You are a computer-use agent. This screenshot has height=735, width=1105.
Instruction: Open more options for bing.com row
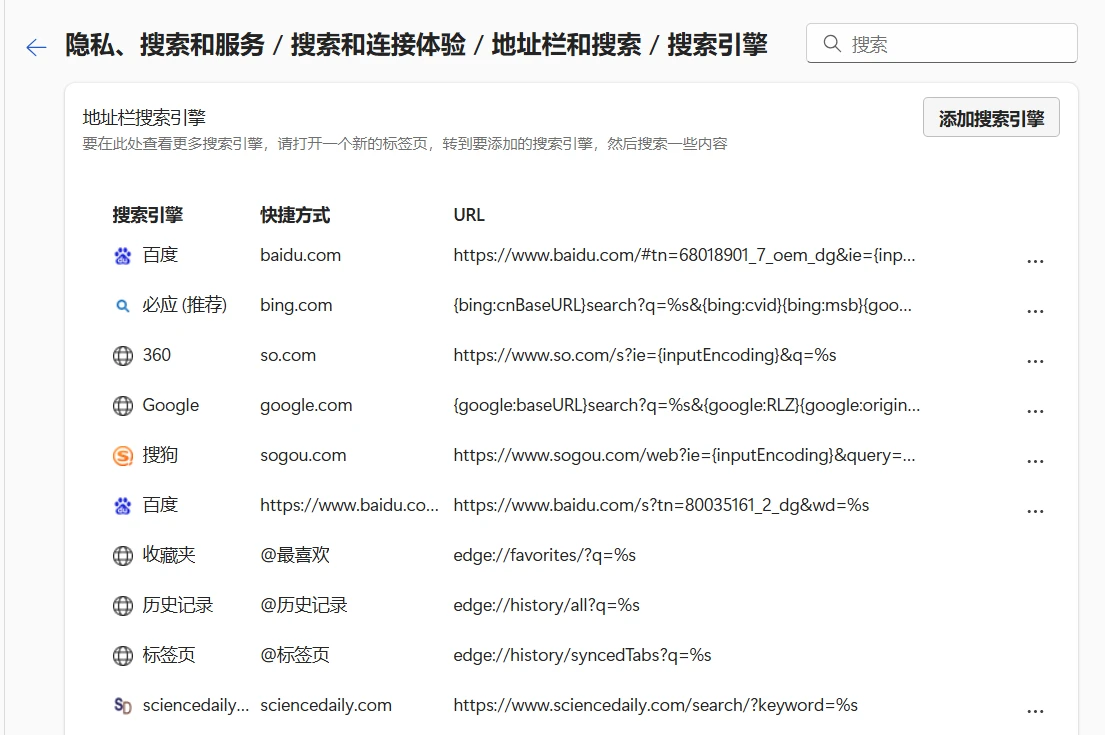1035,311
